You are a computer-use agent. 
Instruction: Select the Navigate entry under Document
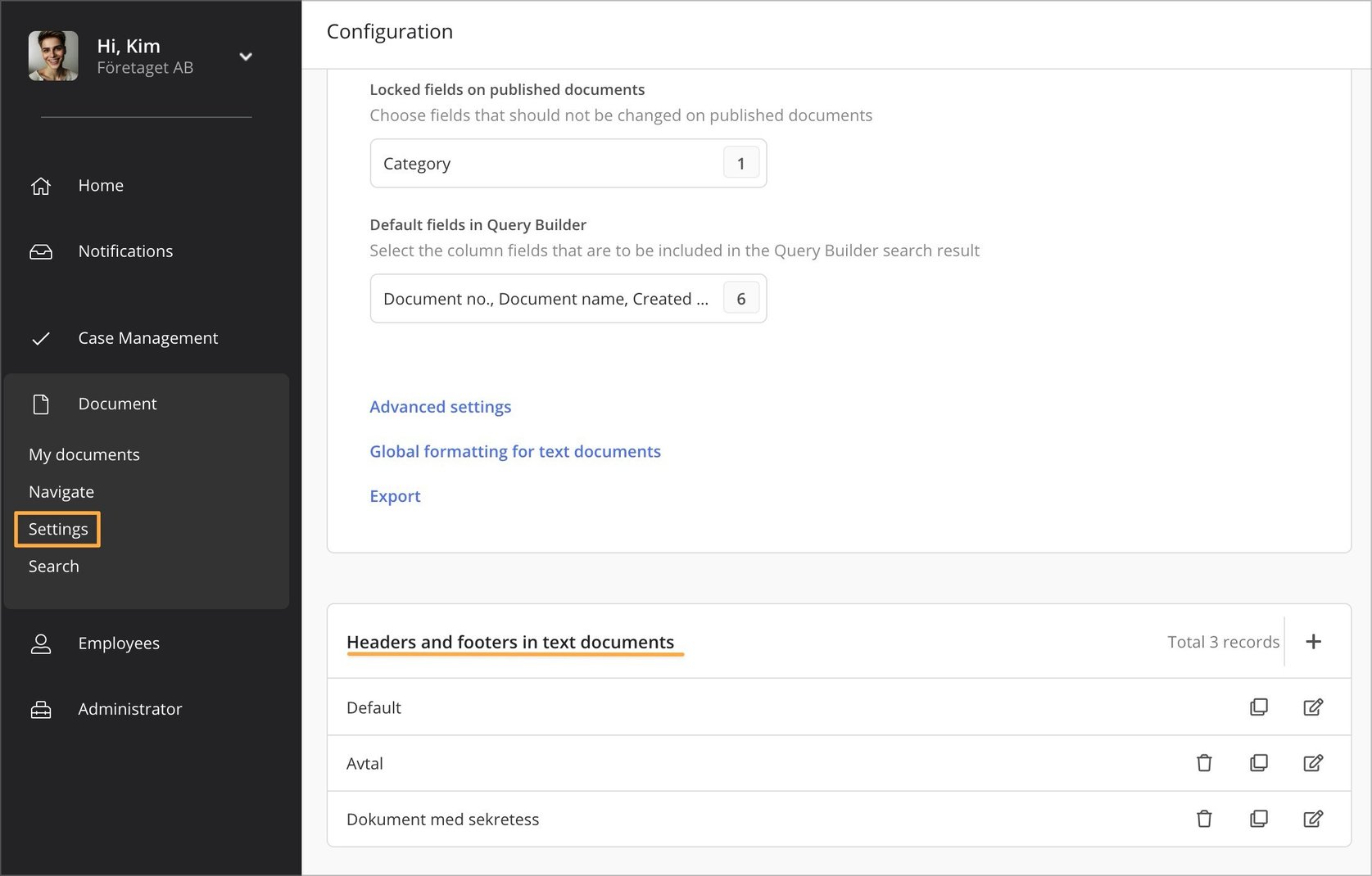point(61,491)
